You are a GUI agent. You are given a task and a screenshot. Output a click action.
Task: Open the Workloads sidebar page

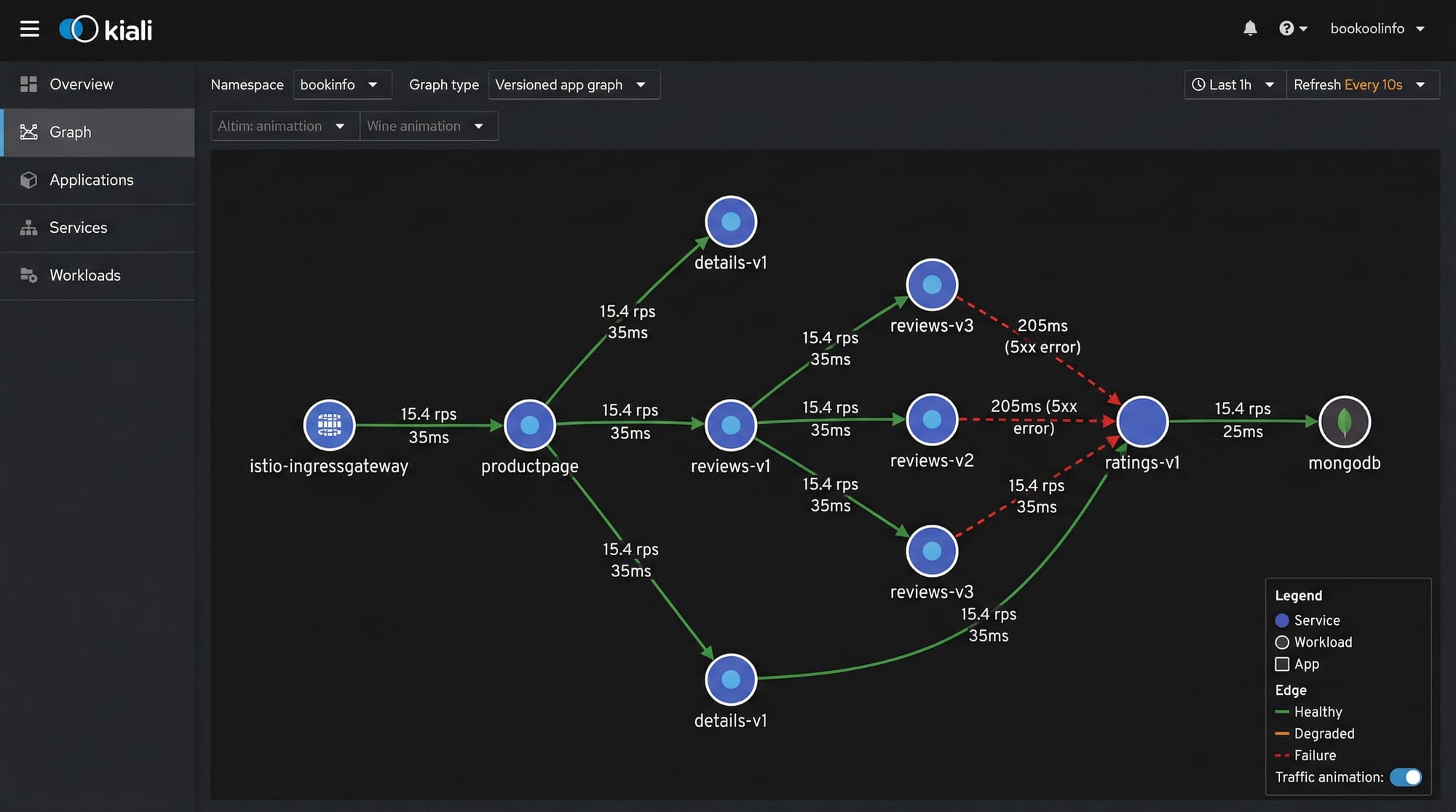click(x=84, y=275)
